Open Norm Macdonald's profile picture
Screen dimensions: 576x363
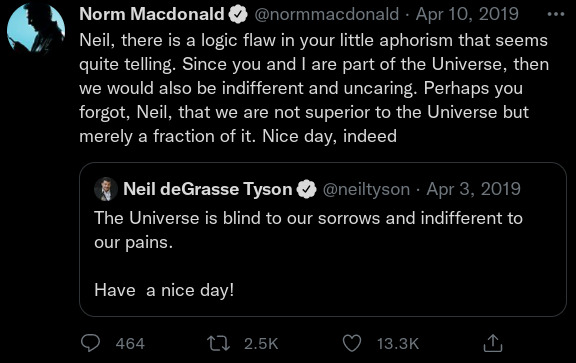click(x=36, y=27)
